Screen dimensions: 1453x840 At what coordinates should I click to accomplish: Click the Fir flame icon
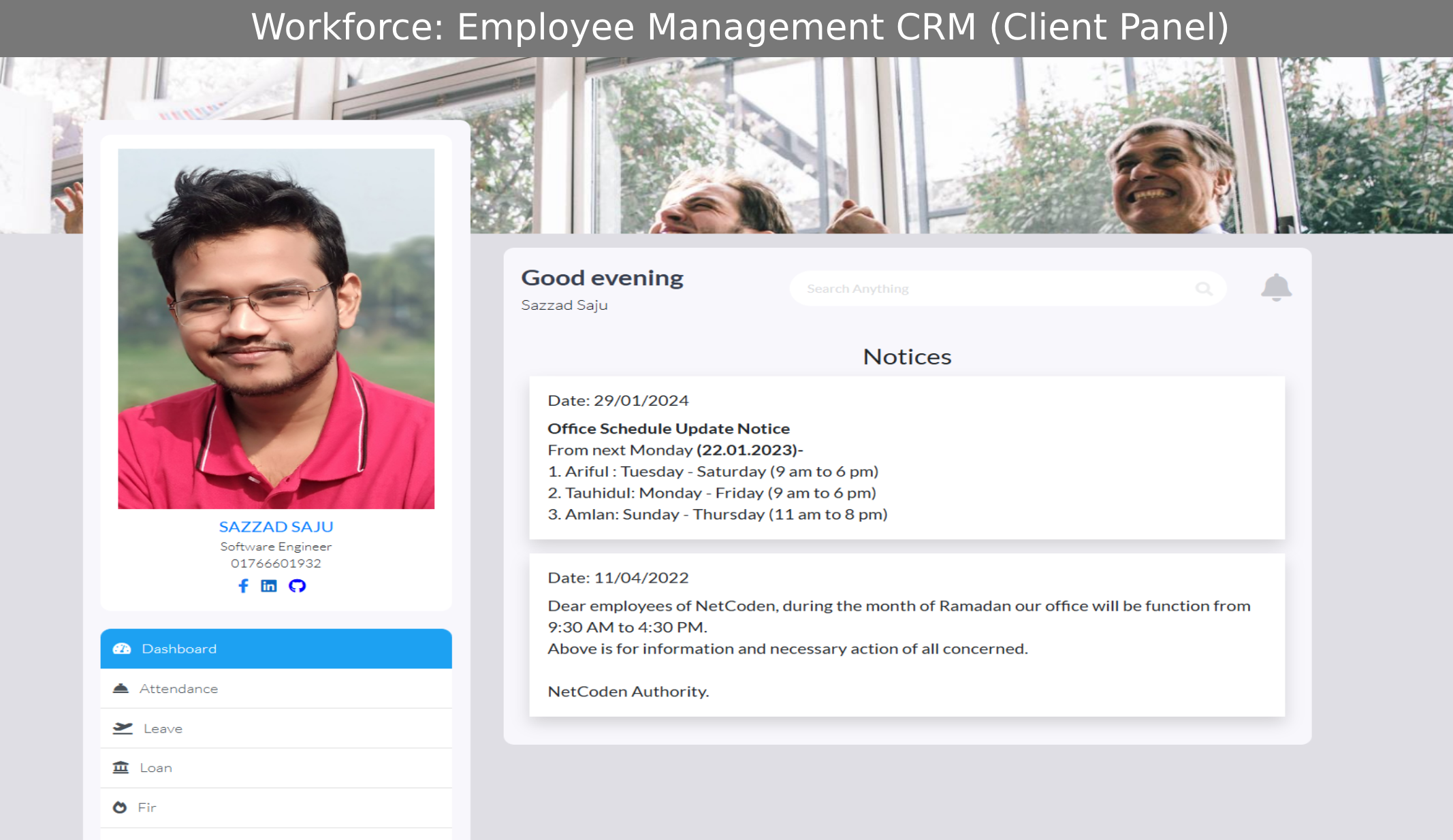(120, 807)
